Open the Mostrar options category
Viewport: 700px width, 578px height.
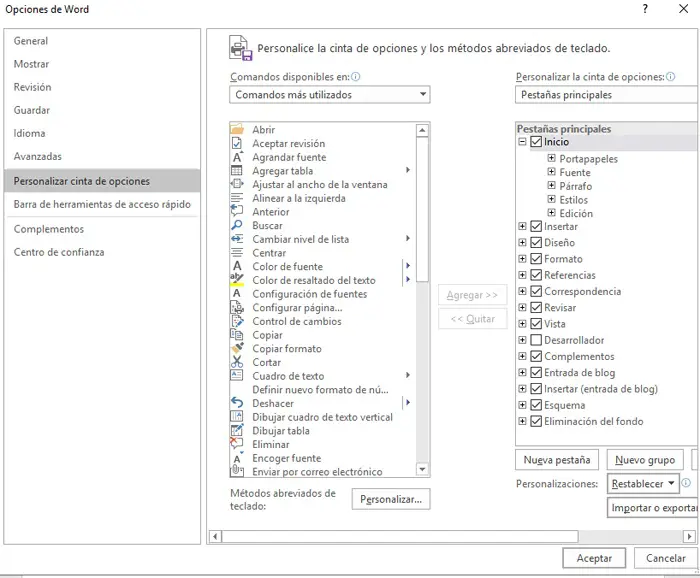(102, 64)
